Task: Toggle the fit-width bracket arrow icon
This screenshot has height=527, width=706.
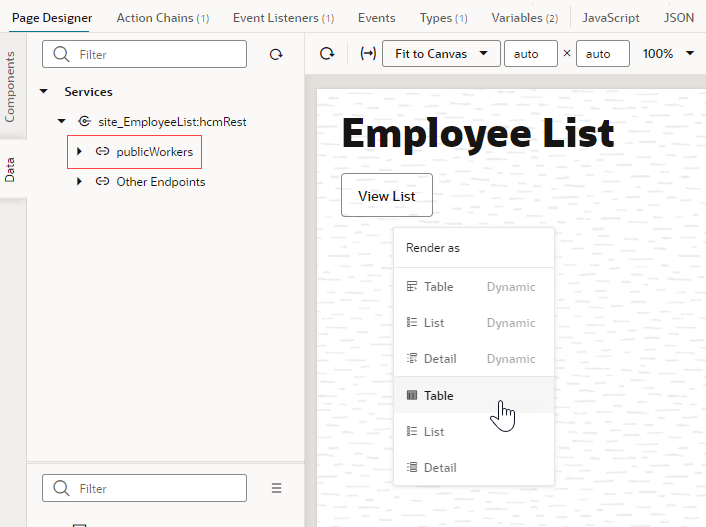Action: [368, 54]
